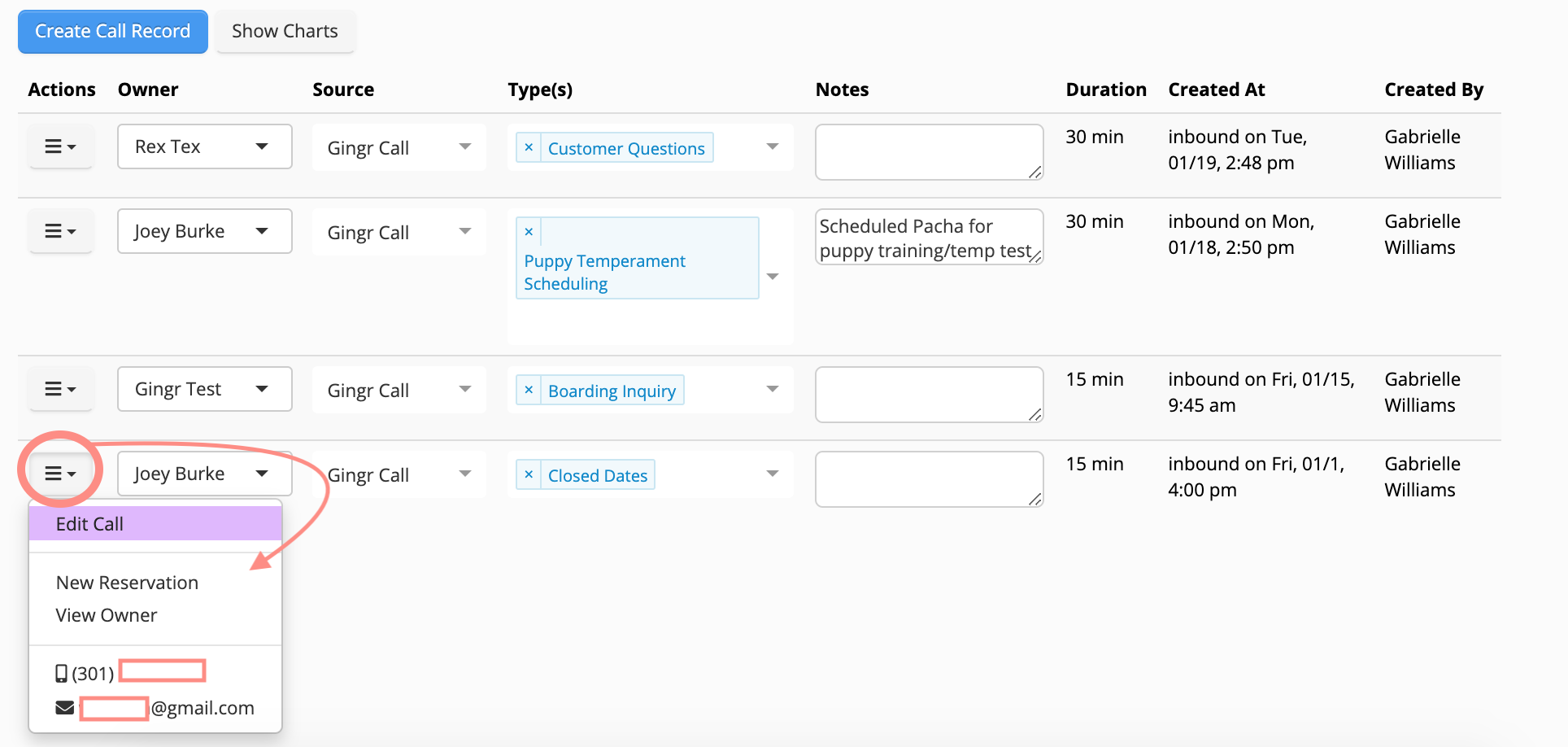The height and width of the screenshot is (747, 1568).
Task: Select Edit Call from the menu
Action: point(155,523)
